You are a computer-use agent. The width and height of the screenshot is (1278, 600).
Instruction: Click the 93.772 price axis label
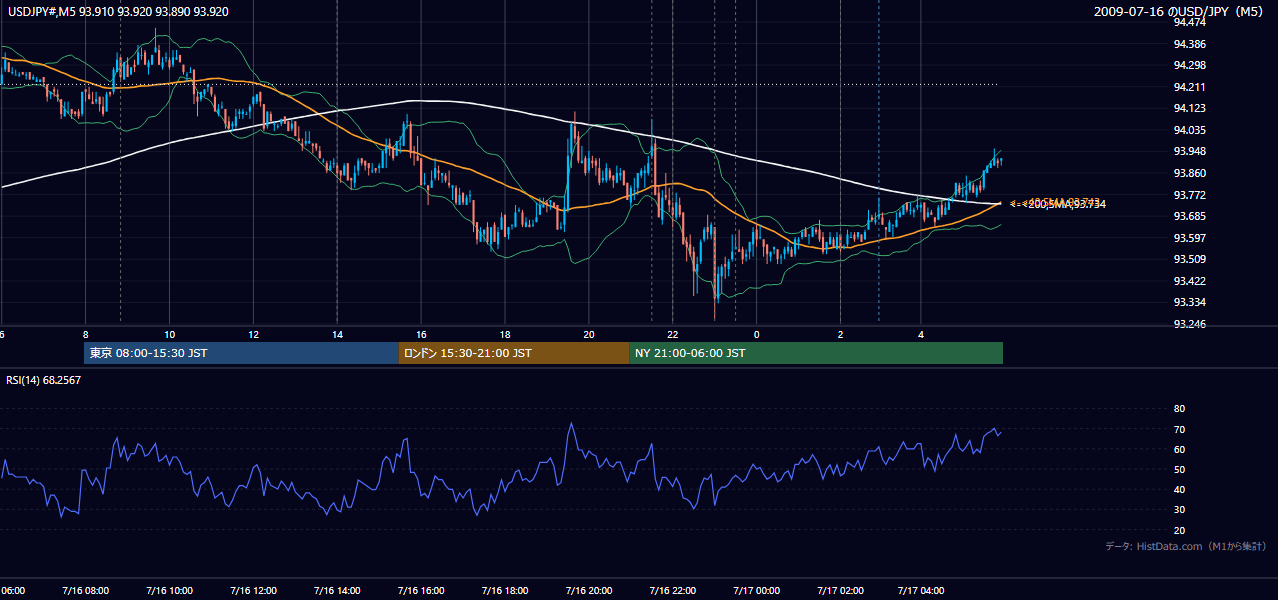pyautogui.click(x=1189, y=194)
